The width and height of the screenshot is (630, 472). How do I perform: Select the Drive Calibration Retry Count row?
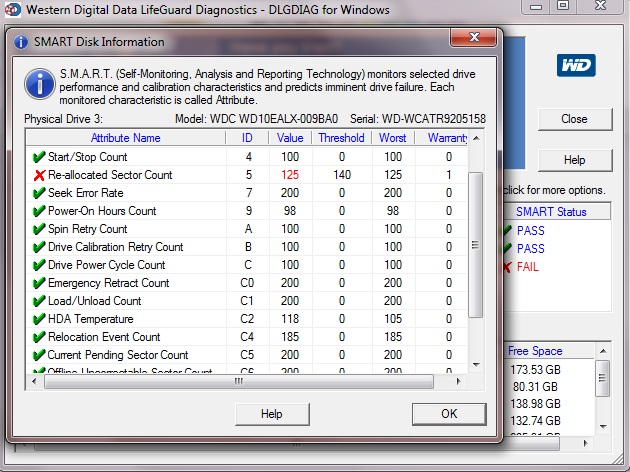(x=247, y=247)
